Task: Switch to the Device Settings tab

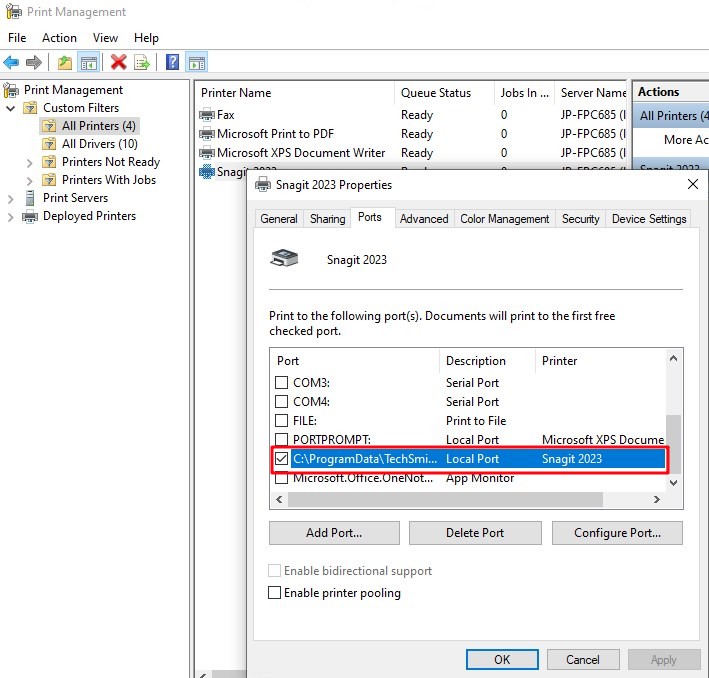Action: [649, 219]
